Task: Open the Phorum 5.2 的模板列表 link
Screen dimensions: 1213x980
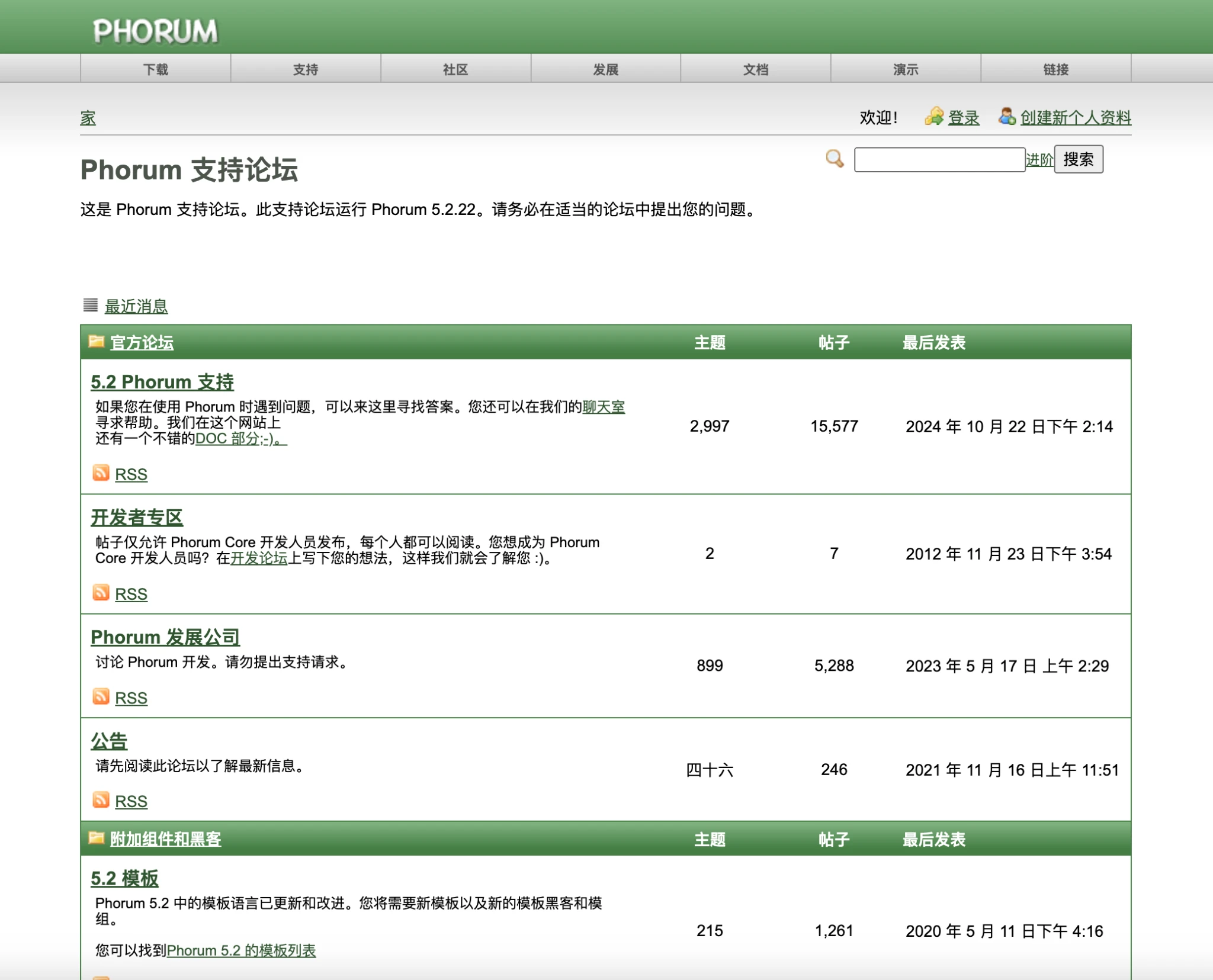Action: tap(241, 950)
